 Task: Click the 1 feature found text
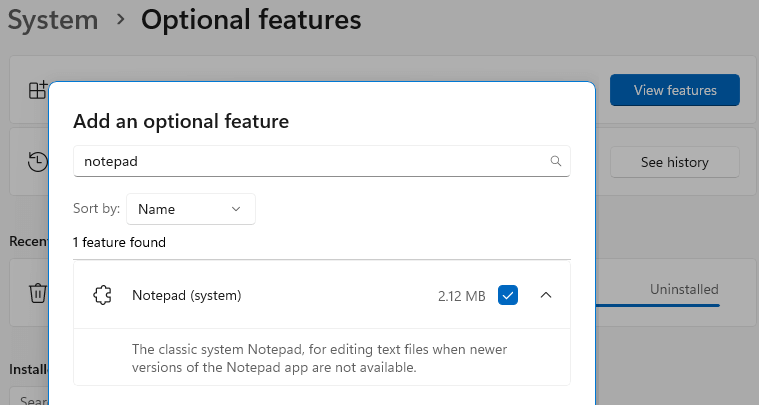(119, 242)
